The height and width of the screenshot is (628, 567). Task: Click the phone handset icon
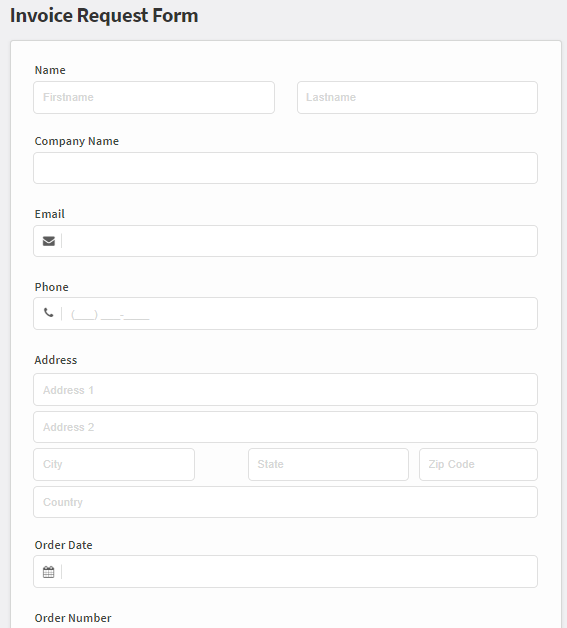coord(48,312)
